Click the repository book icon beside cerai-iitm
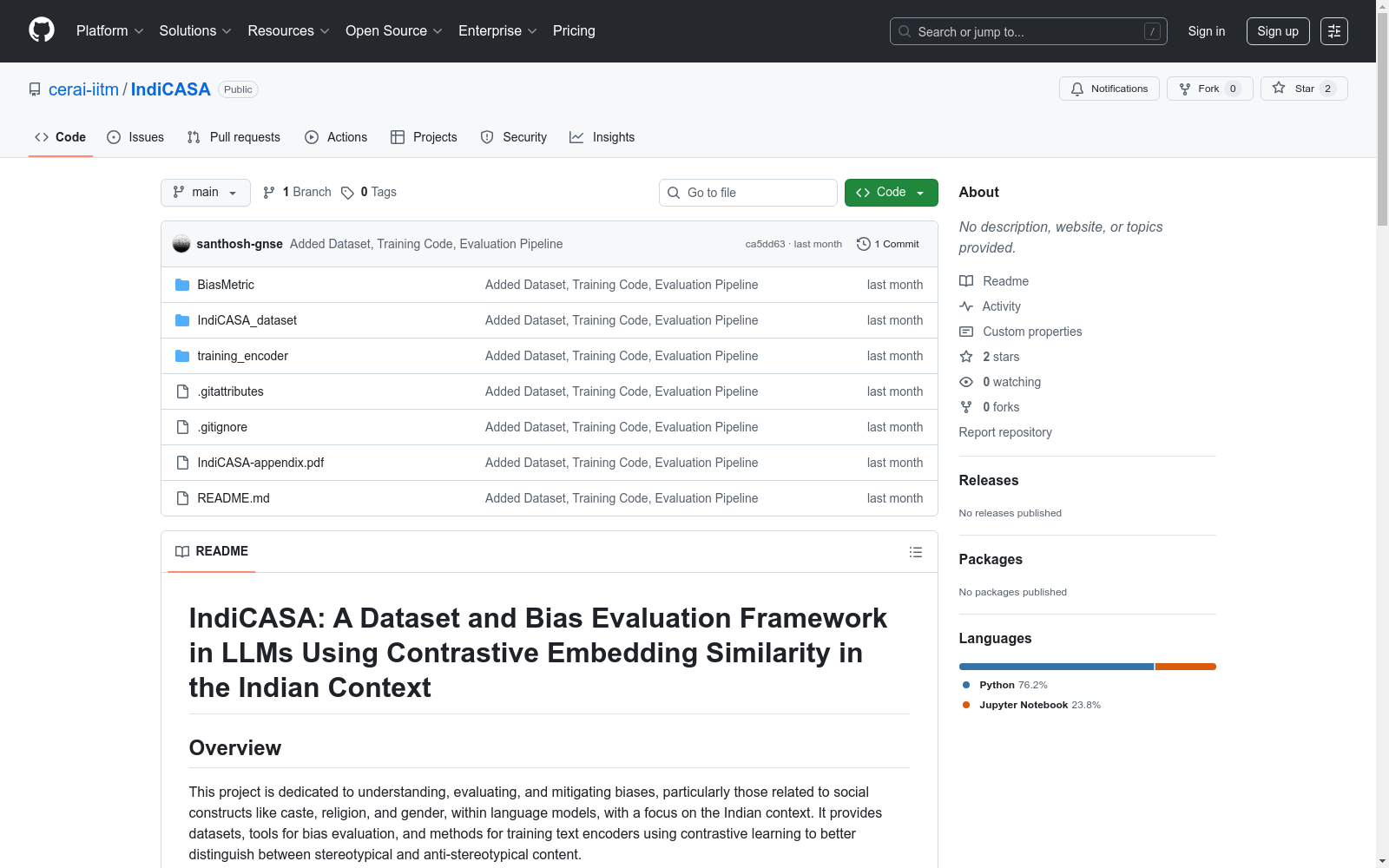This screenshot has height=868, width=1389. [35, 89]
